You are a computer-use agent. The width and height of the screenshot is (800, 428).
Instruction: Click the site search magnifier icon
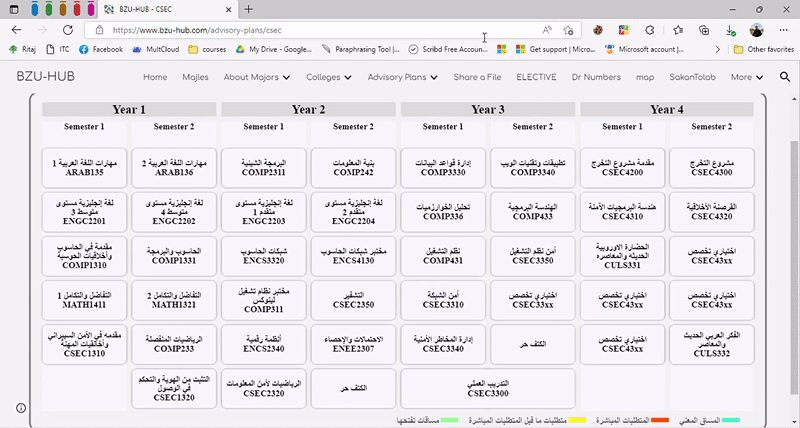pos(784,77)
